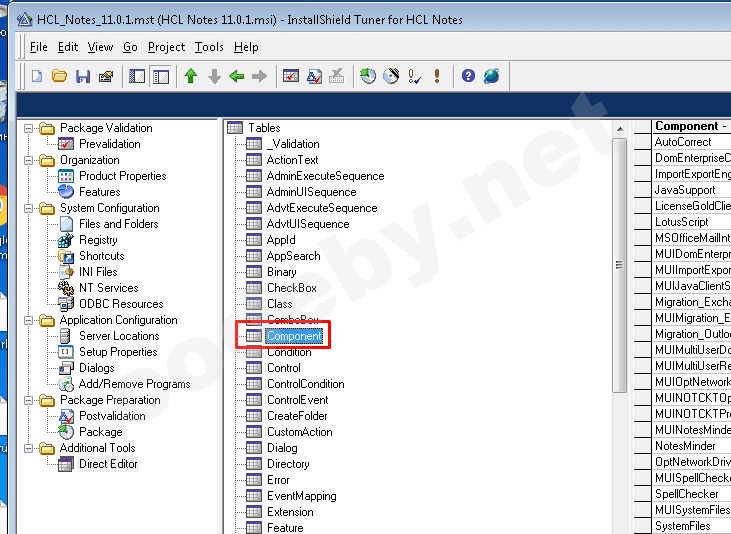731x534 pixels.
Task: Select the ActionText table
Action: (292, 160)
